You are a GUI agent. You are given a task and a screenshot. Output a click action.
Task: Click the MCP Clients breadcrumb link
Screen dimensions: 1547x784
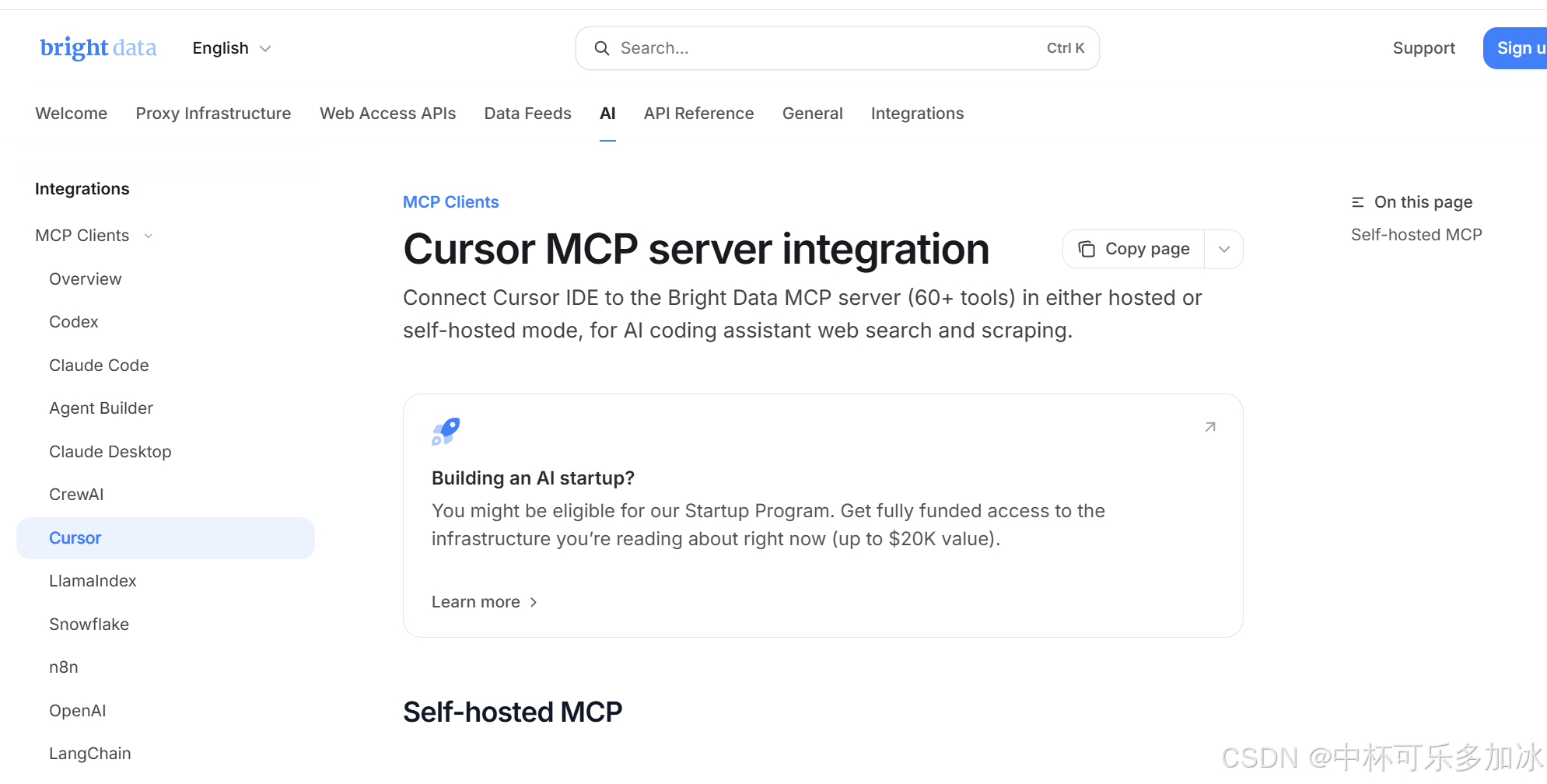point(451,202)
